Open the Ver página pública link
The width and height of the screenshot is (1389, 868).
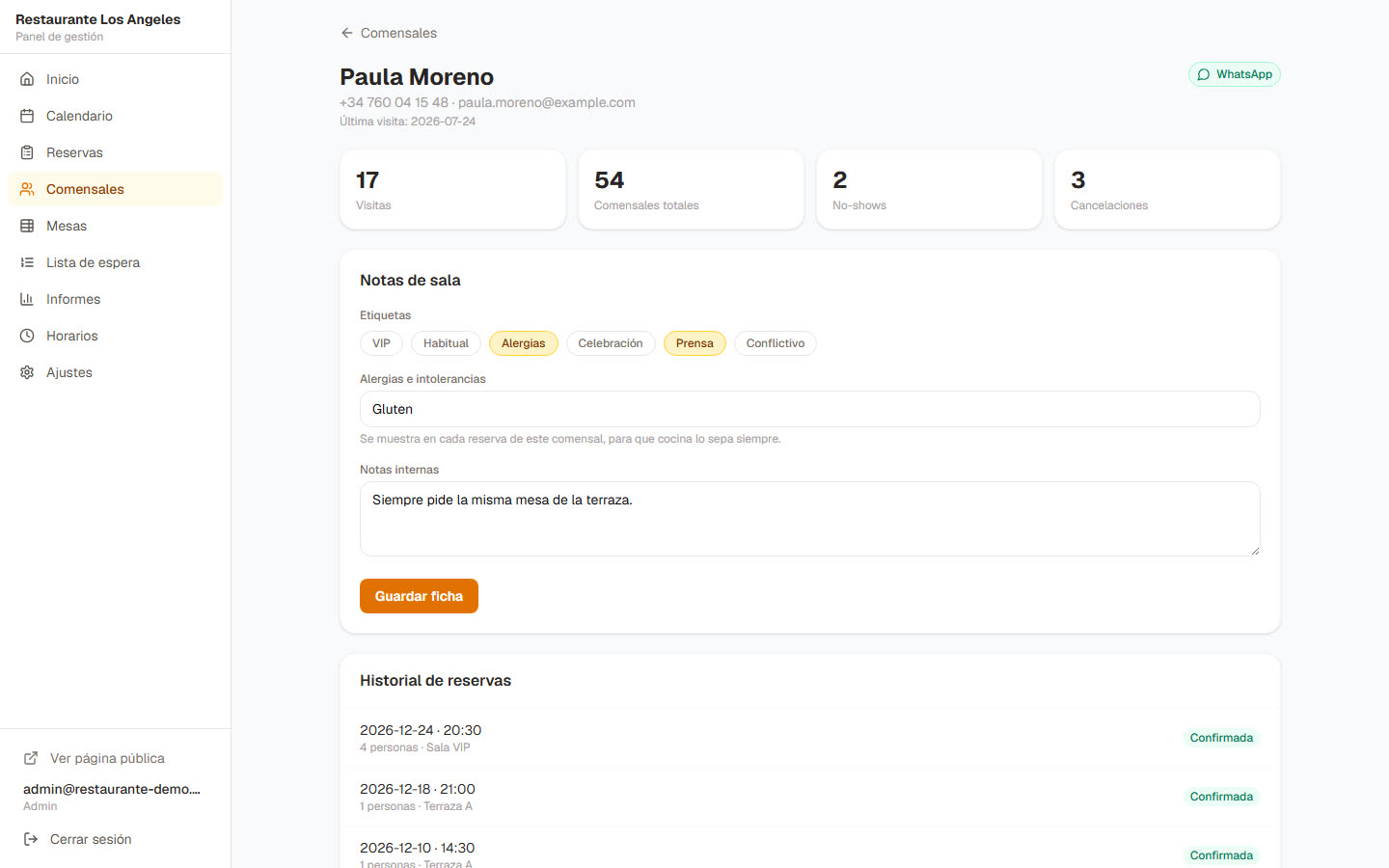pos(115,758)
